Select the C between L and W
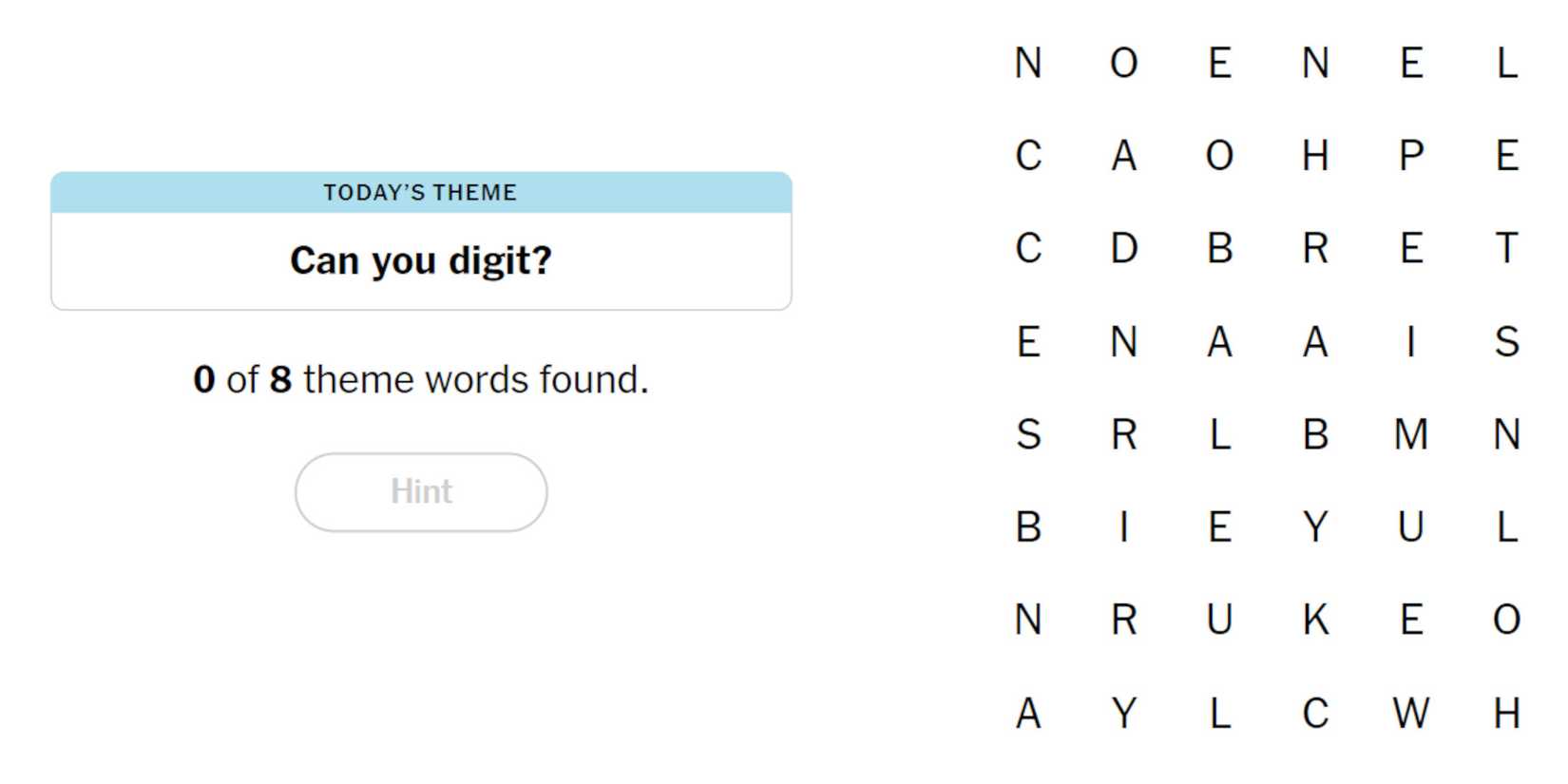Viewport: 1568px width, 784px height. click(1315, 714)
